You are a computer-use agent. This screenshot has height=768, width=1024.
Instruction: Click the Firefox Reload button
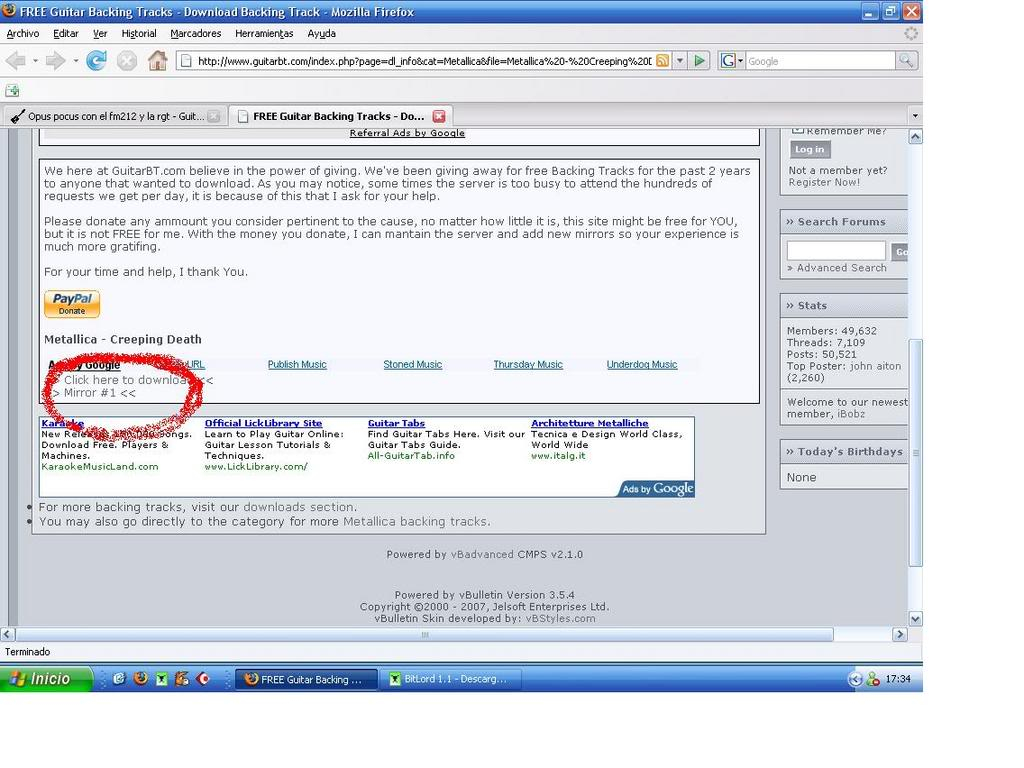click(96, 61)
